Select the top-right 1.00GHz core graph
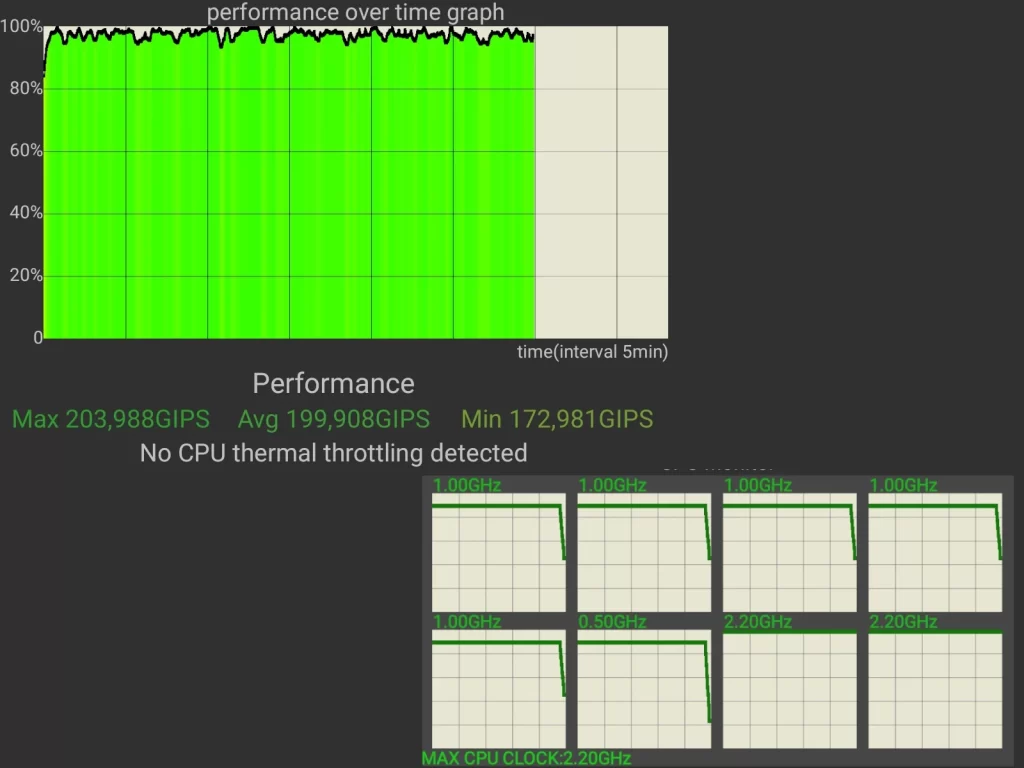This screenshot has height=768, width=1024. tap(934, 551)
